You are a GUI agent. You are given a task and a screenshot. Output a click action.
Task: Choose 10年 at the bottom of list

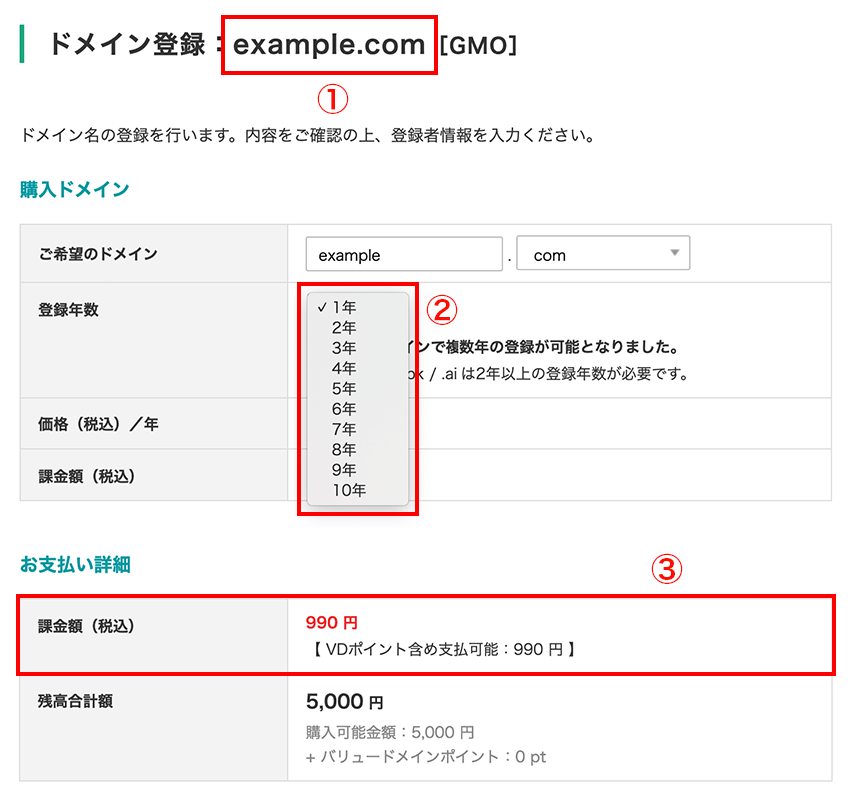(349, 490)
